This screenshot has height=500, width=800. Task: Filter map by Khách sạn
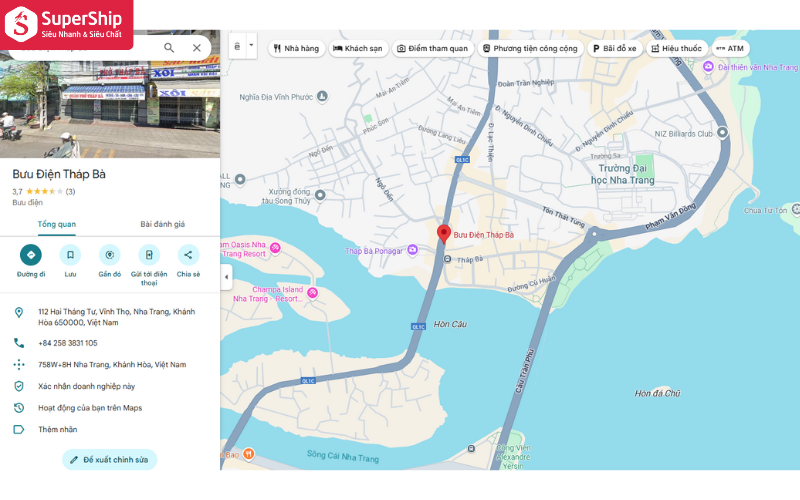(358, 48)
